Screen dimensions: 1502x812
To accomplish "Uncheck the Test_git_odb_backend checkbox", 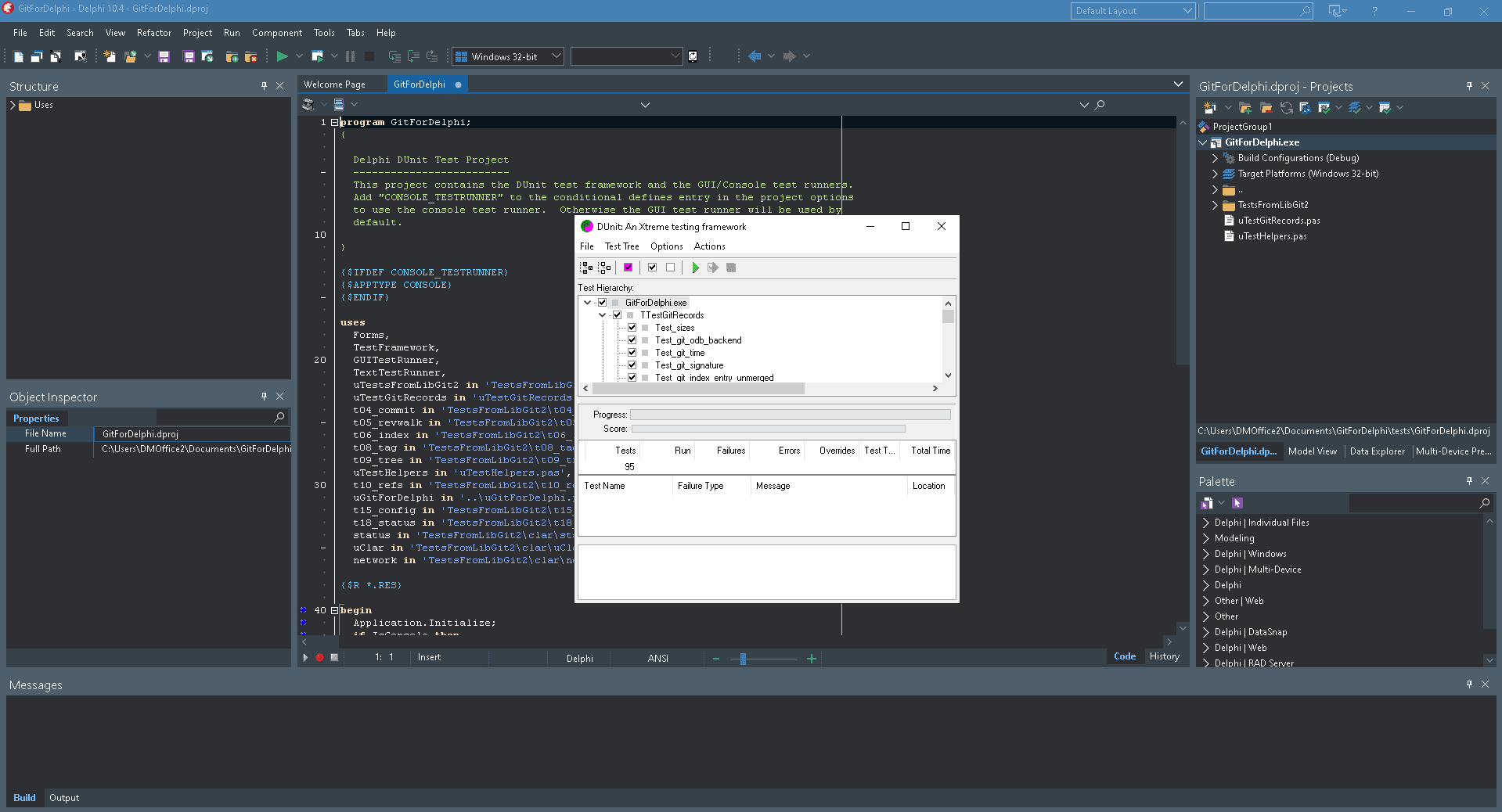I will [632, 340].
